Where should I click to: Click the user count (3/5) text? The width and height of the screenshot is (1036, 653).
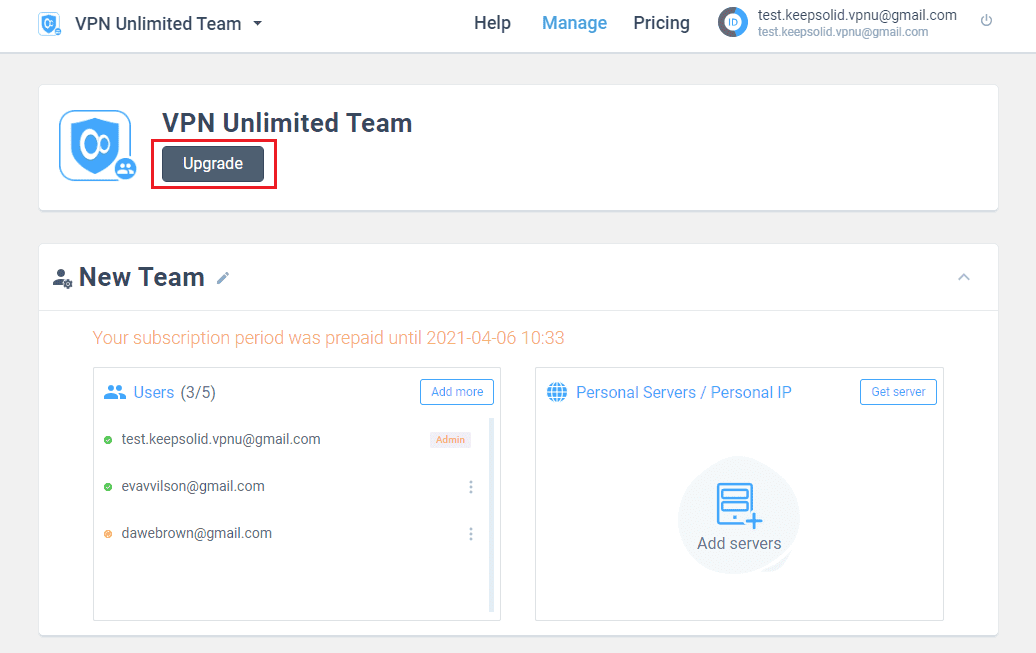coord(198,393)
